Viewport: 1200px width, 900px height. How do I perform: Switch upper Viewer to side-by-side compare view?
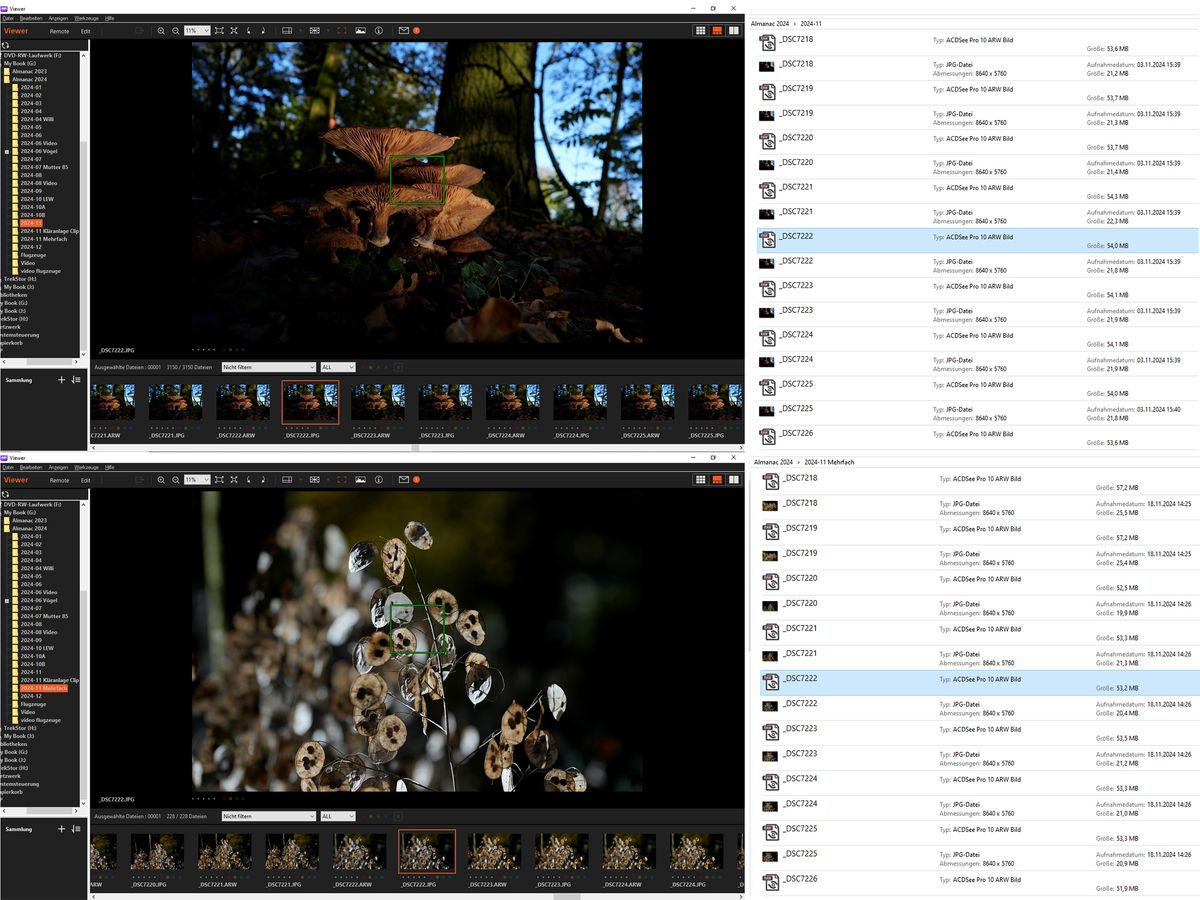click(733, 31)
